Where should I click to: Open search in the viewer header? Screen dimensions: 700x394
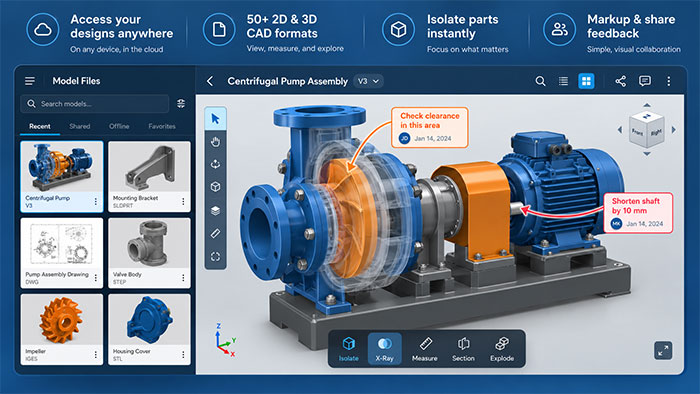click(x=540, y=81)
